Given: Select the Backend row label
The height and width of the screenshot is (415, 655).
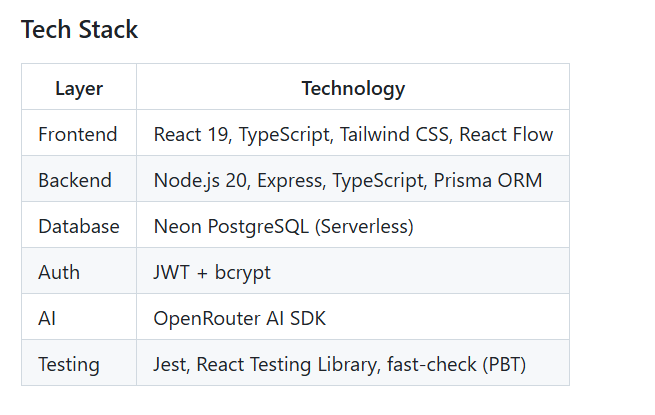Looking at the screenshot, I should tap(75, 180).
